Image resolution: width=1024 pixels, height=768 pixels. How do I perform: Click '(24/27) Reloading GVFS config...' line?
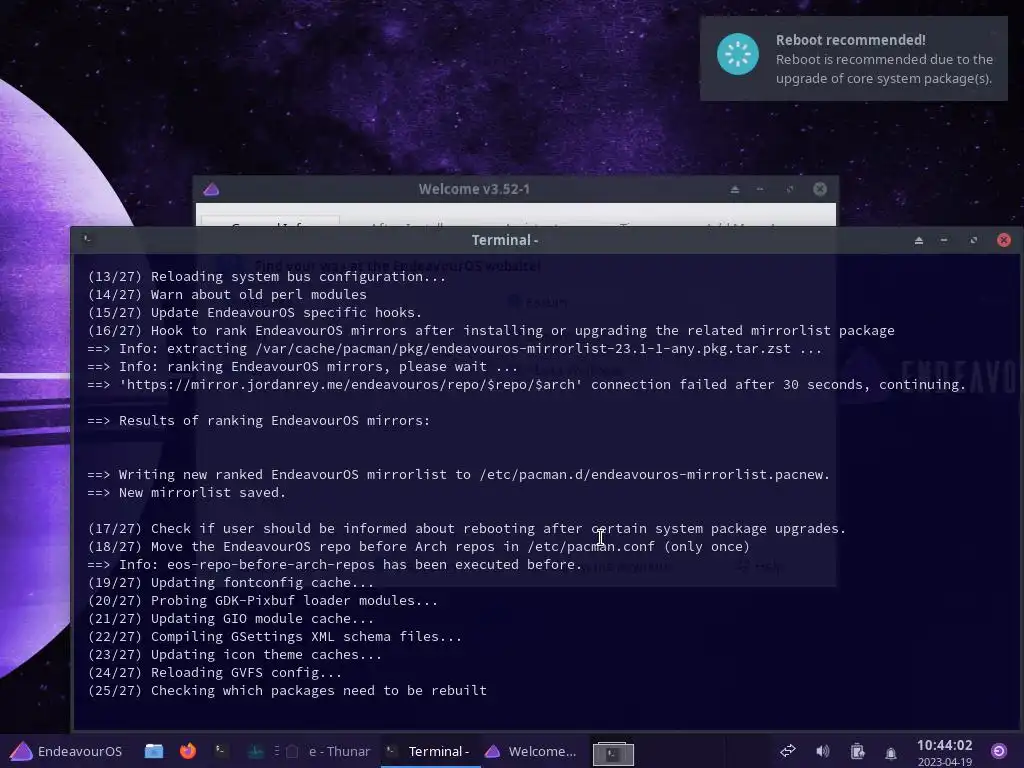[x=215, y=673]
